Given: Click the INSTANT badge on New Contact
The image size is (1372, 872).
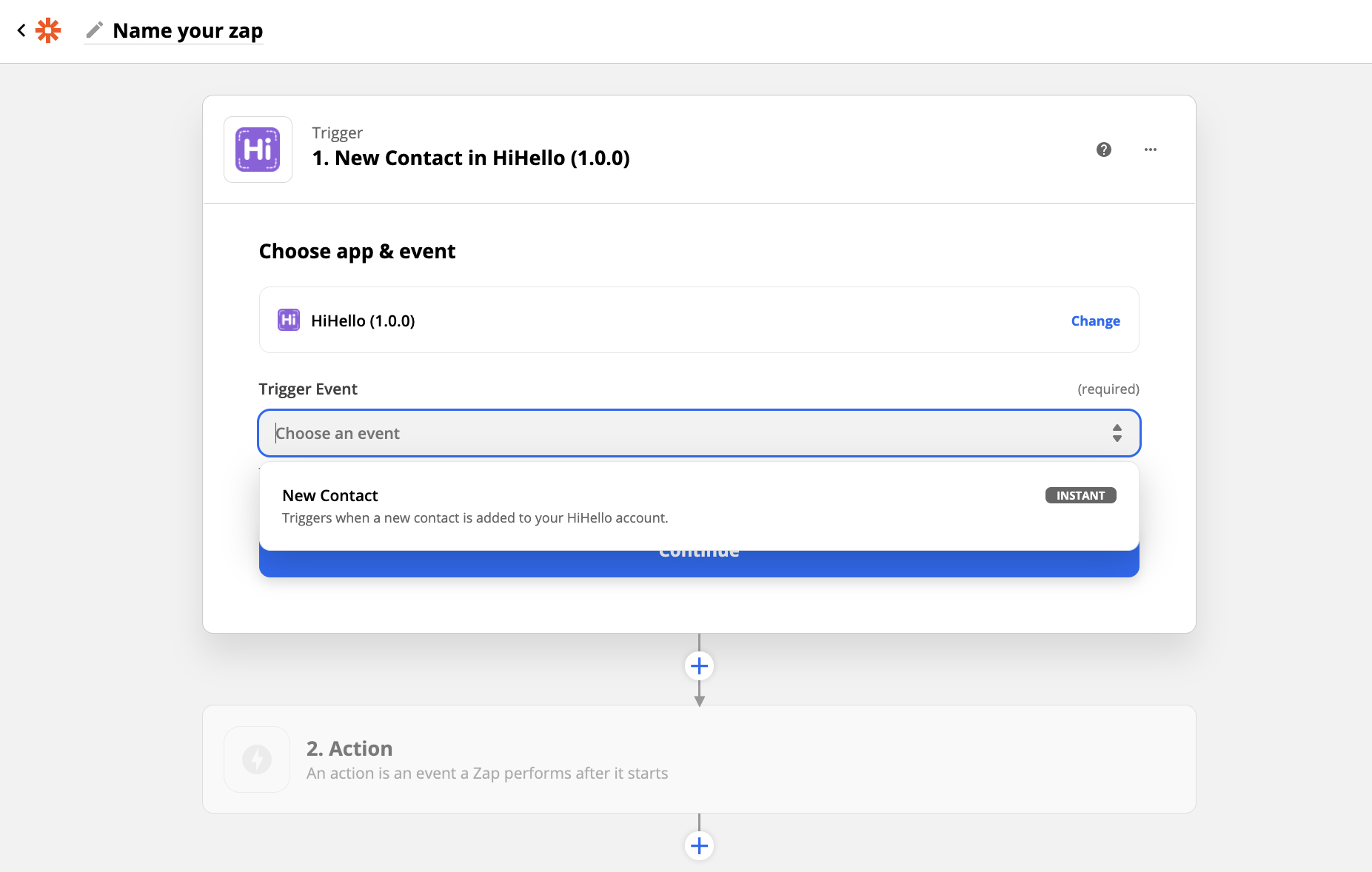Looking at the screenshot, I should coord(1080,495).
